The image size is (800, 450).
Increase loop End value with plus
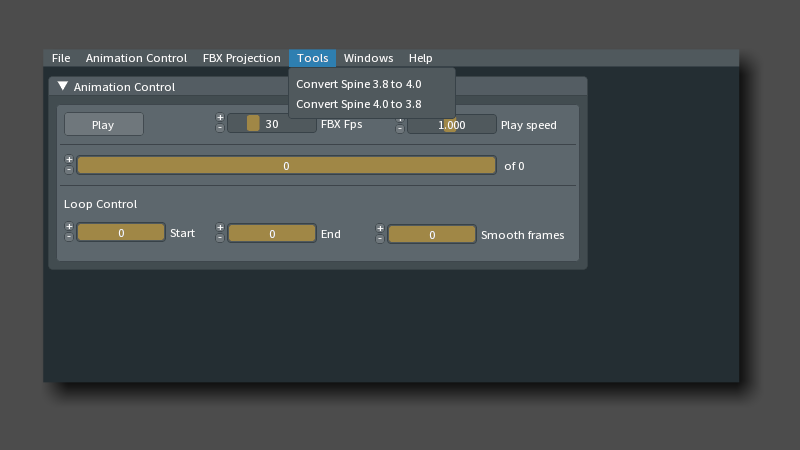[x=220, y=228]
